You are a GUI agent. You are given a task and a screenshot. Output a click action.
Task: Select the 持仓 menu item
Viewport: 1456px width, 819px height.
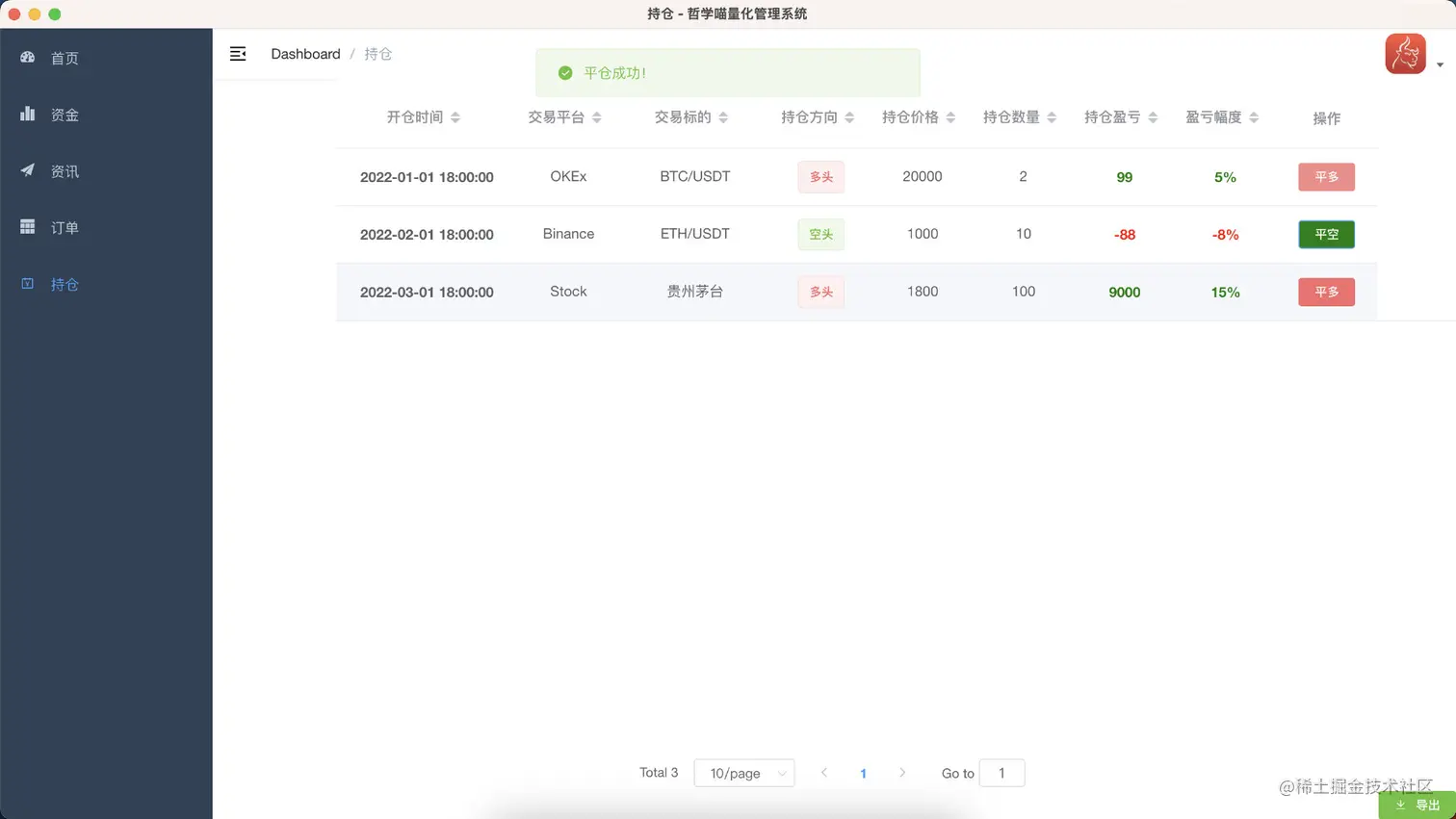[x=106, y=285]
